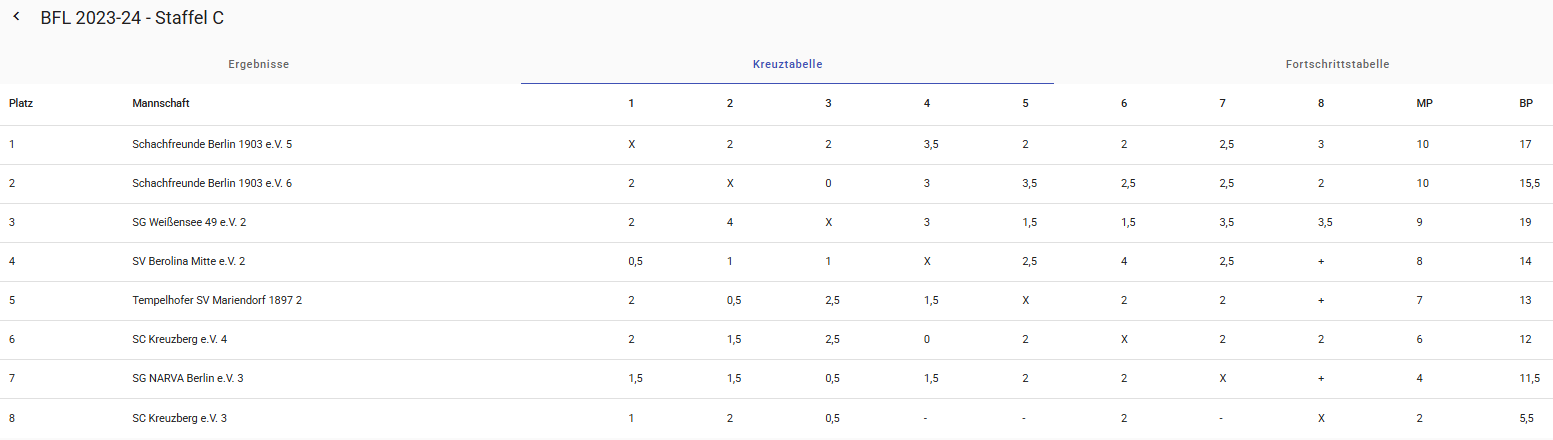Switch to the Ergebnisse tab
Screen dimensions: 1553x440
point(258,64)
